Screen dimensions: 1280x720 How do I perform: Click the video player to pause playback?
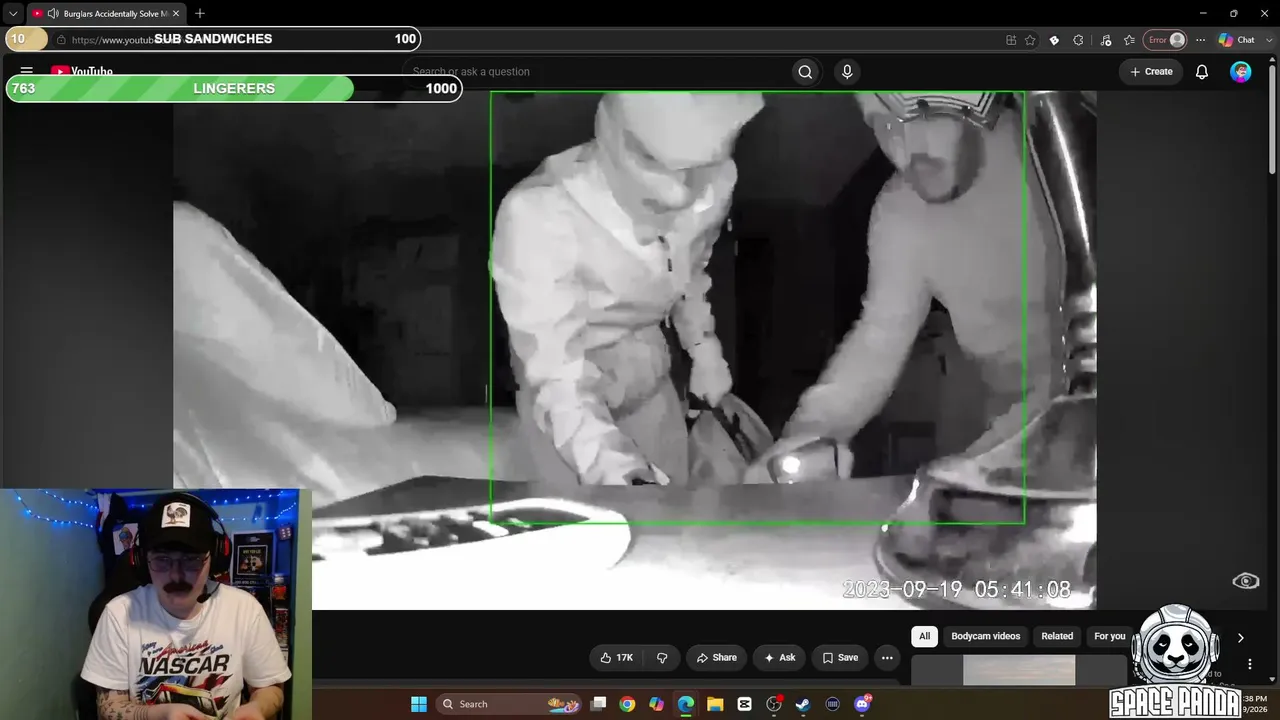coord(635,350)
